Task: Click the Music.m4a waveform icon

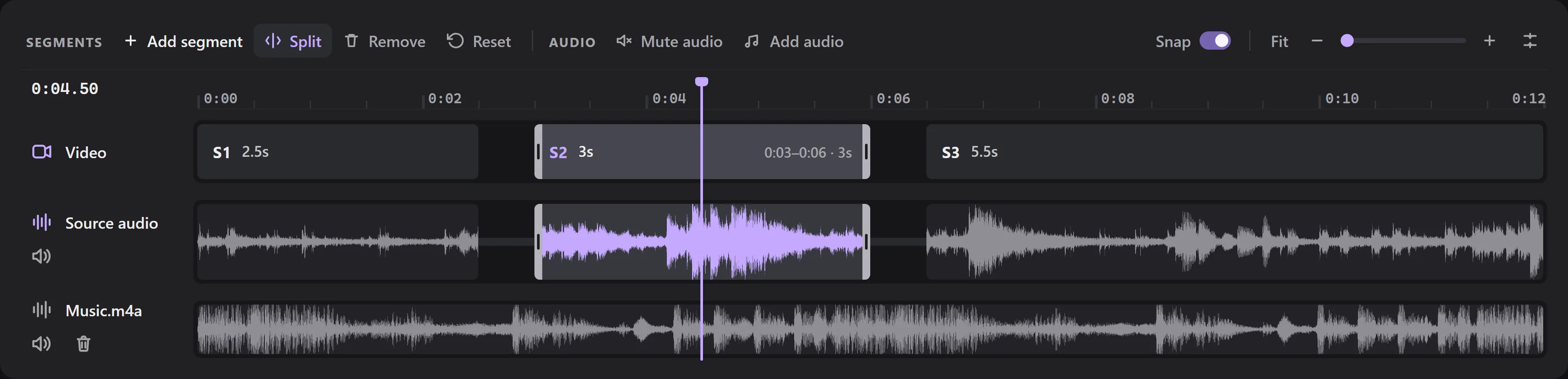Action: pyautogui.click(x=41, y=310)
